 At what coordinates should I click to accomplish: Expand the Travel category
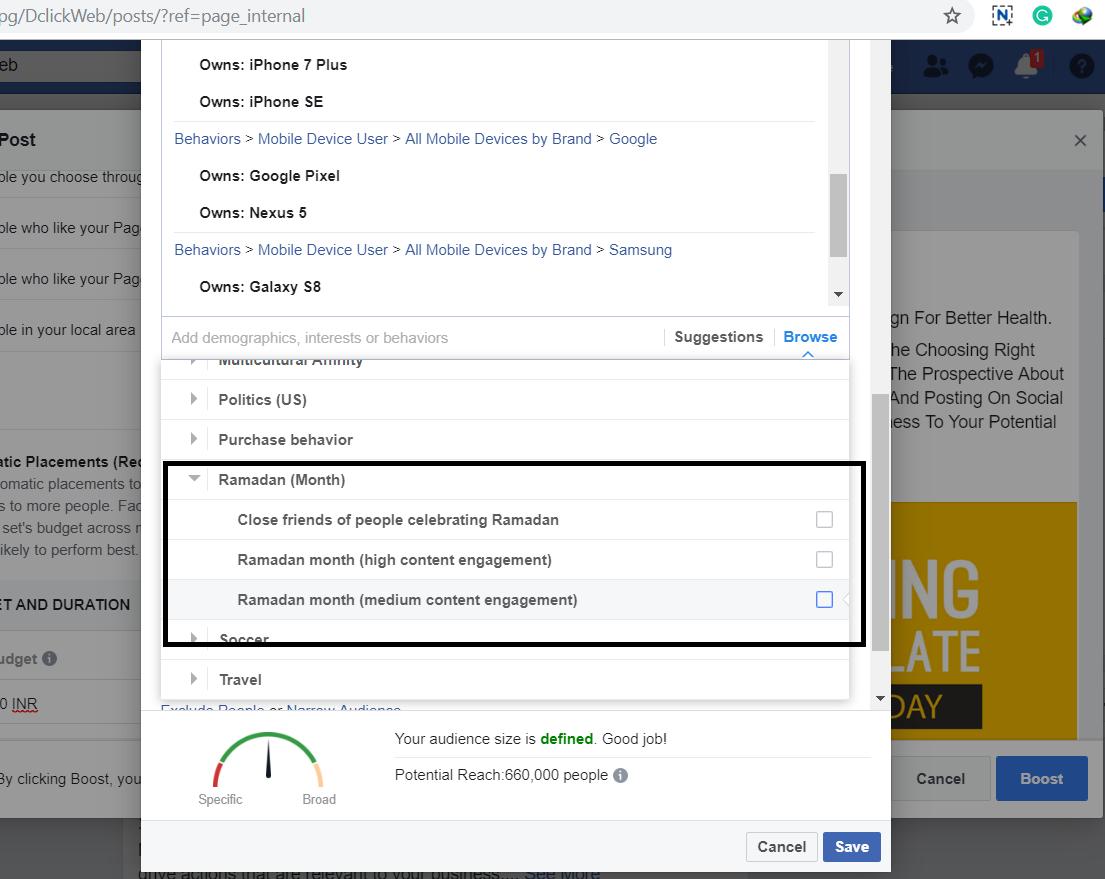click(194, 679)
